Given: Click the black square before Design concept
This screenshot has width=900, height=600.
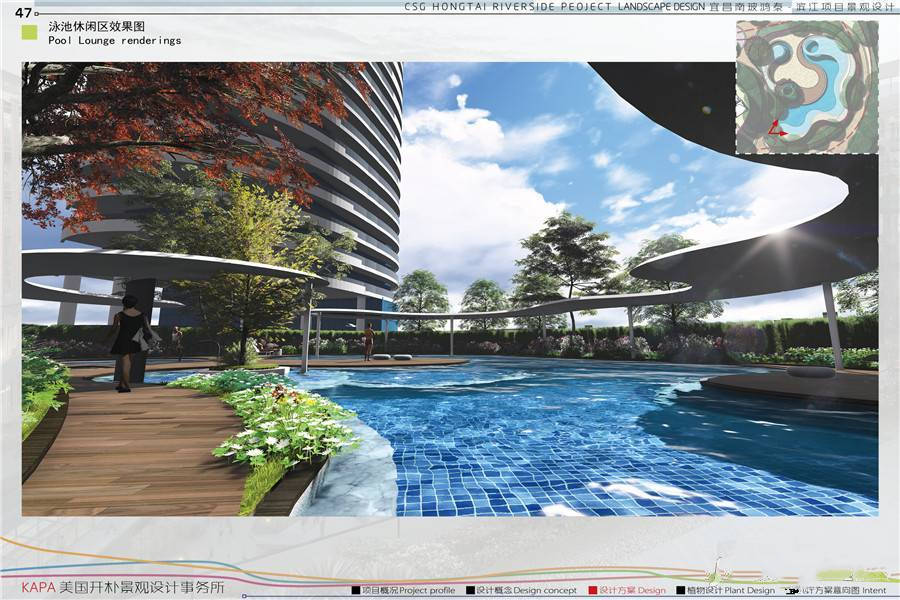Looking at the screenshot, I should pos(470,590).
